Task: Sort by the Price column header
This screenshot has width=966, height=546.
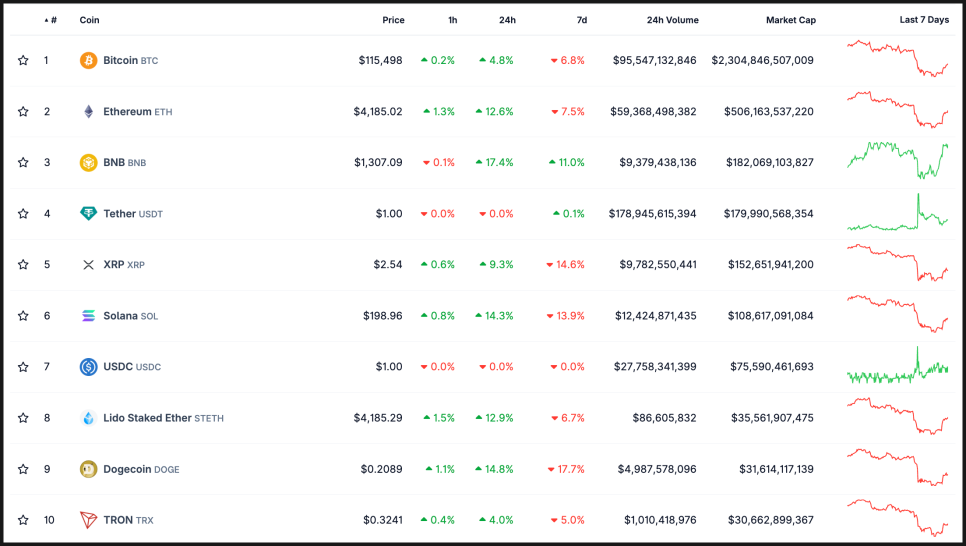Action: (393, 20)
